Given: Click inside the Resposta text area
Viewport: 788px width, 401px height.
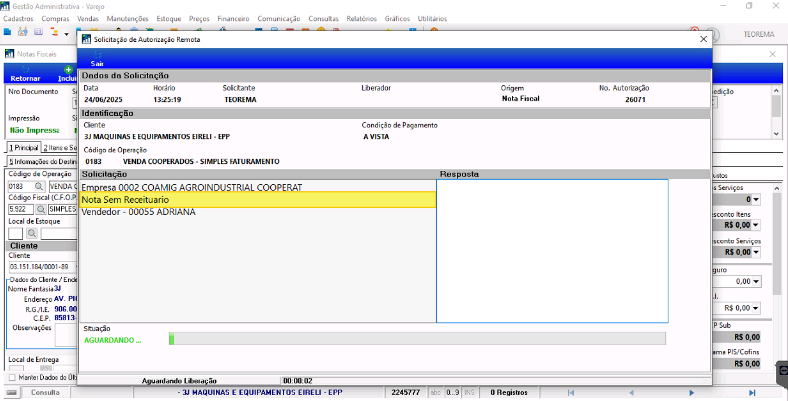Looking at the screenshot, I should point(552,251).
